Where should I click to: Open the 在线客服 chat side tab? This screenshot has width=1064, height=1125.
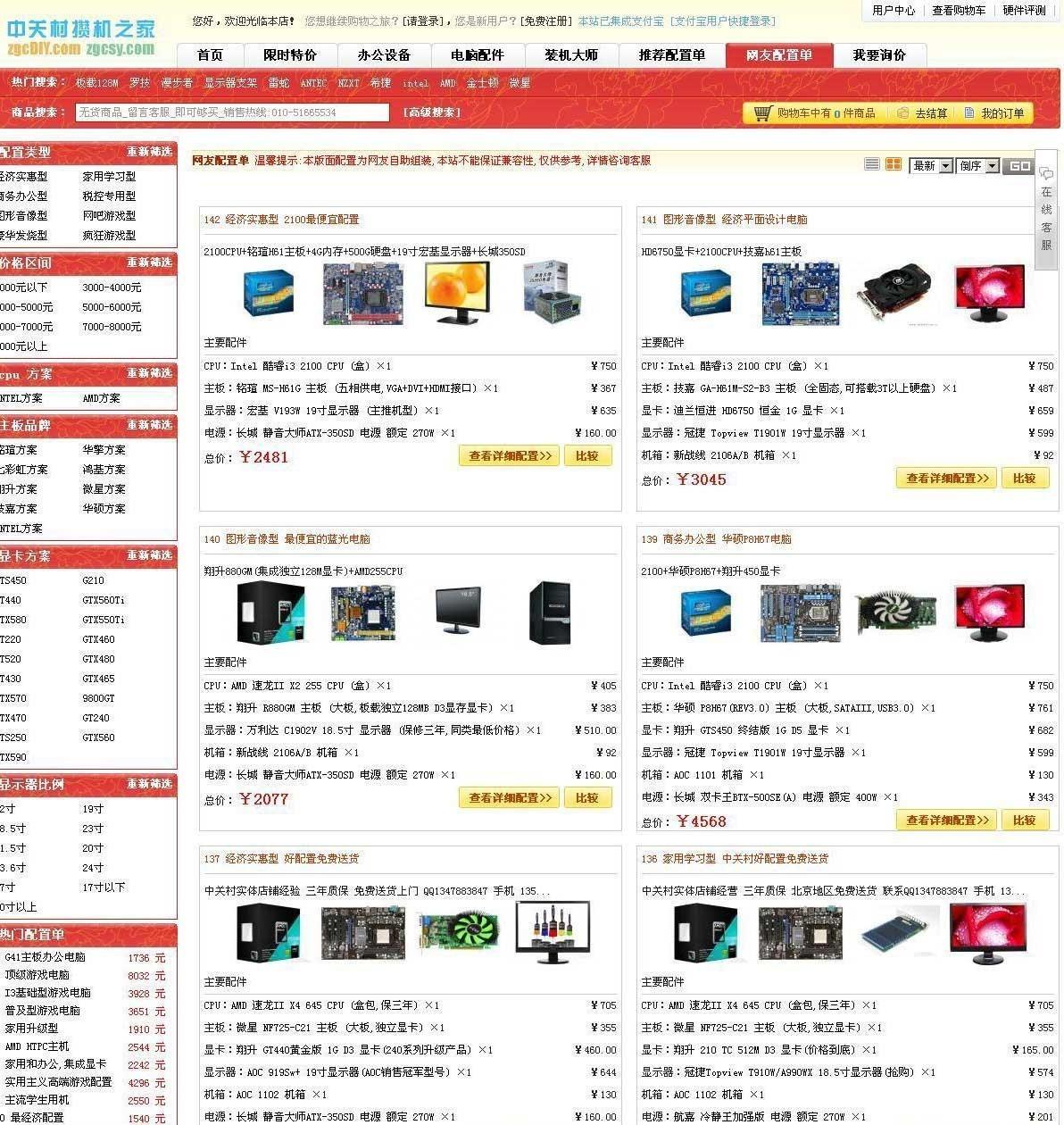pos(1046,210)
